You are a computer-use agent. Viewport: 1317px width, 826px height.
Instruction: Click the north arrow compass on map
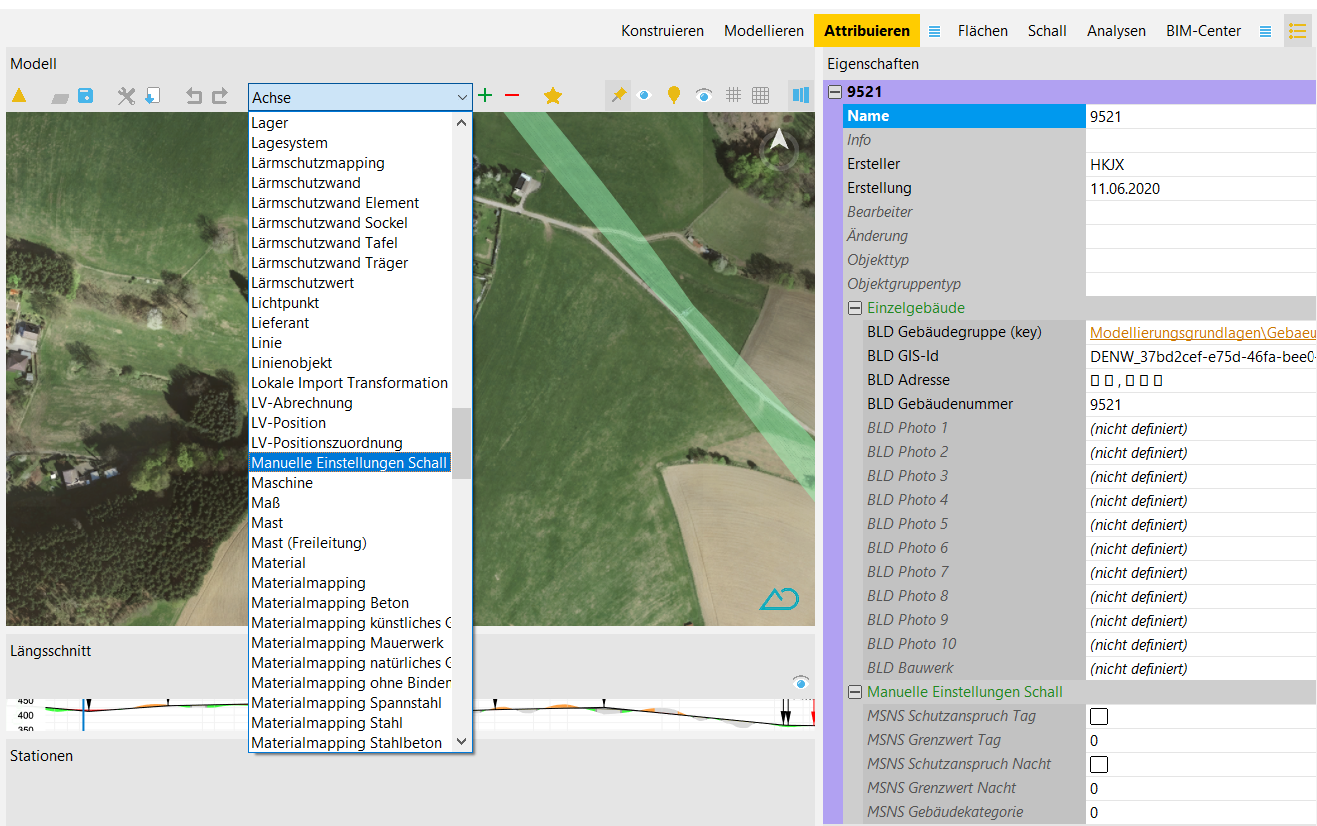(779, 144)
